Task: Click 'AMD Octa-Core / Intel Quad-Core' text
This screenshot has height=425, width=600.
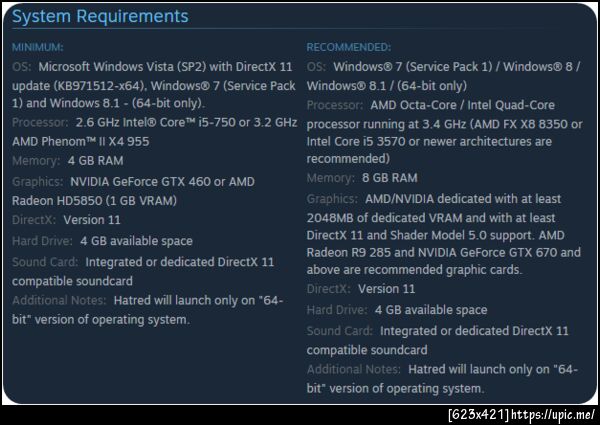Action: 463,105
